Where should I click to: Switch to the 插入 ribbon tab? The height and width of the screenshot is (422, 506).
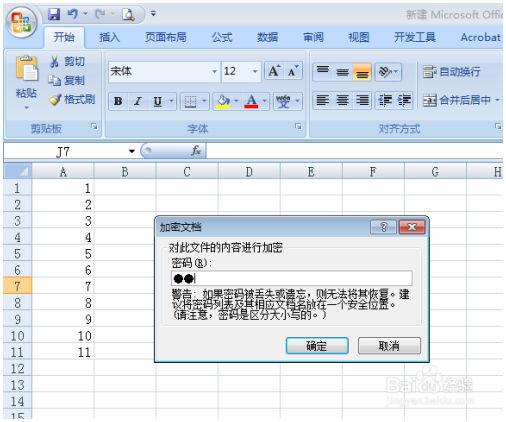pyautogui.click(x=109, y=37)
